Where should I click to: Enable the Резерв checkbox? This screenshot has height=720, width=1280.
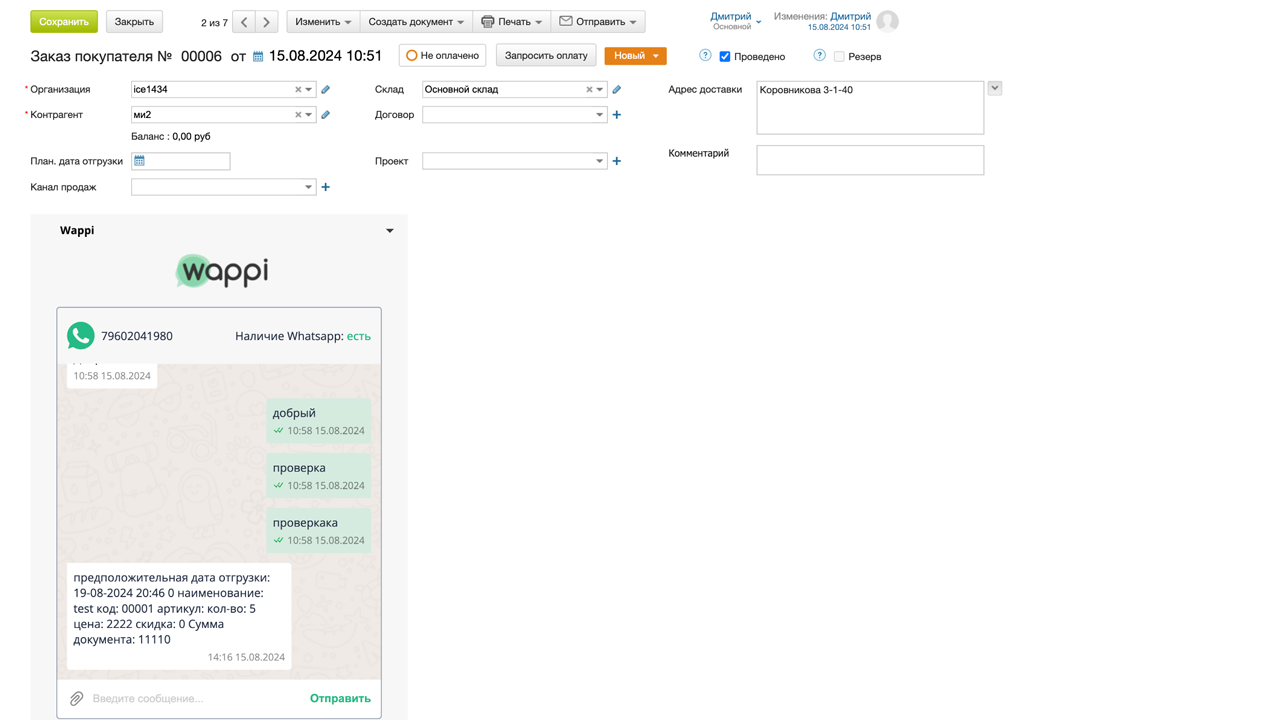coord(839,57)
